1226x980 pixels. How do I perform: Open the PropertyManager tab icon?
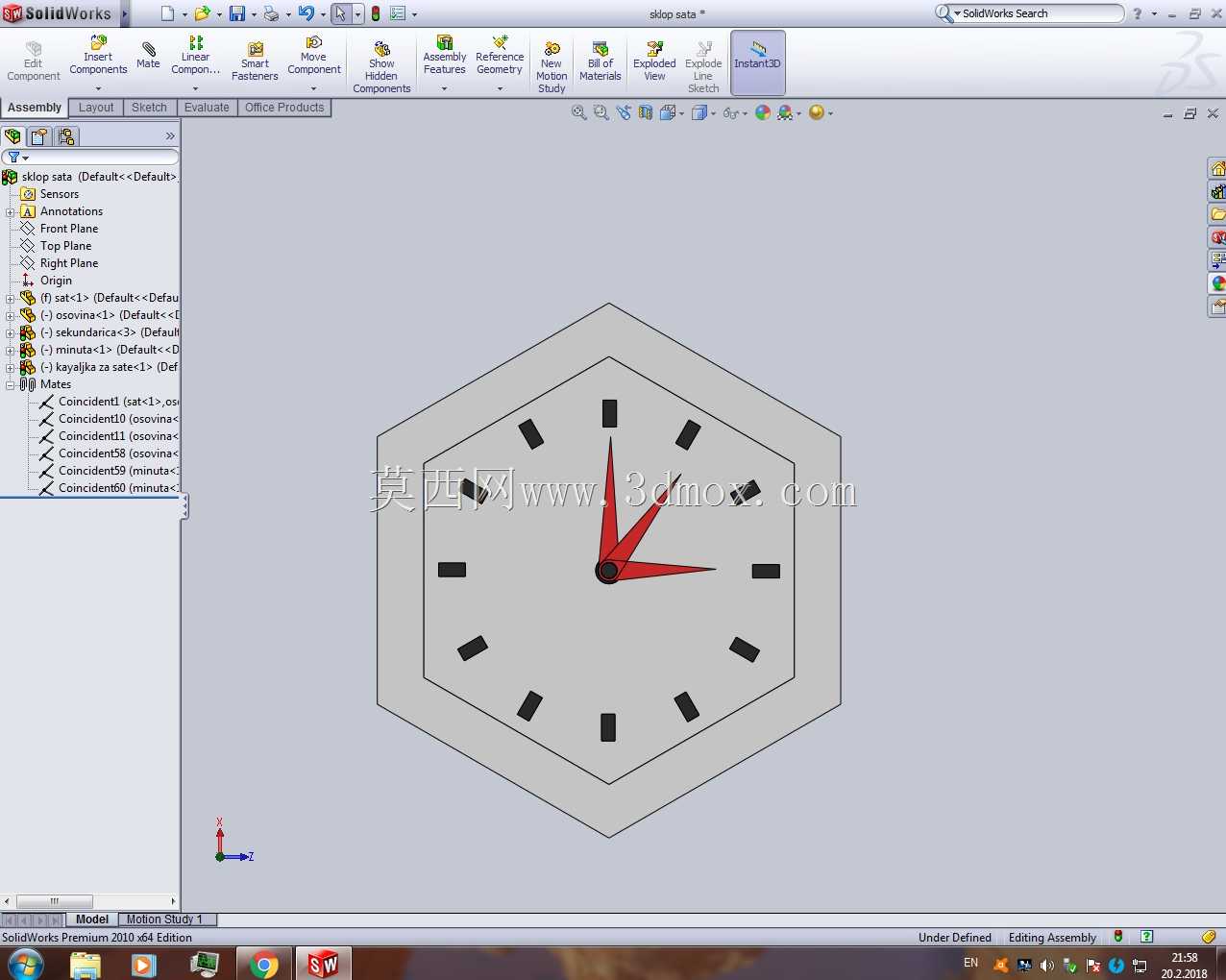(x=39, y=136)
